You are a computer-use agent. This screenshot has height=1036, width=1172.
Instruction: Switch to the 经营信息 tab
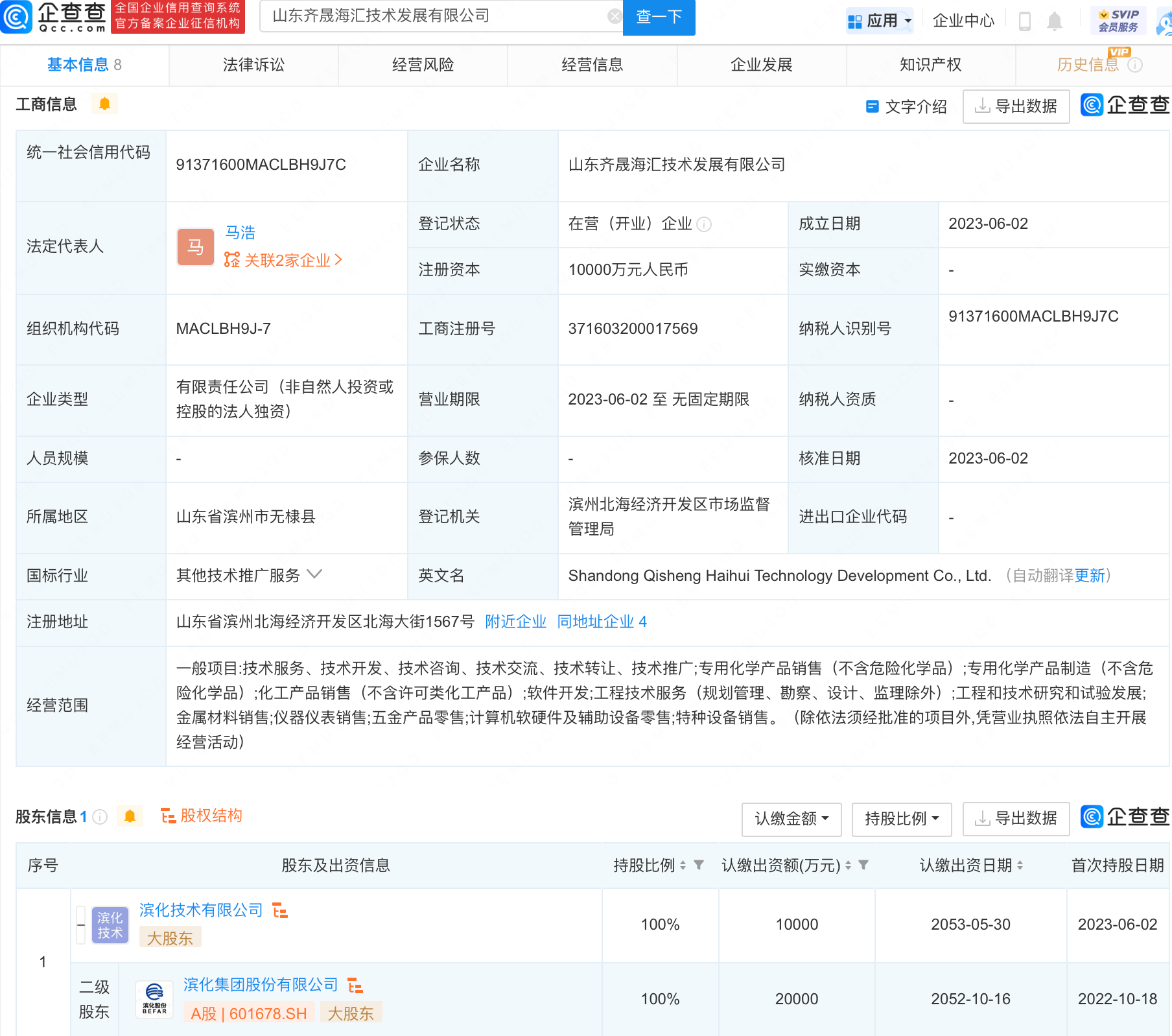tap(592, 65)
